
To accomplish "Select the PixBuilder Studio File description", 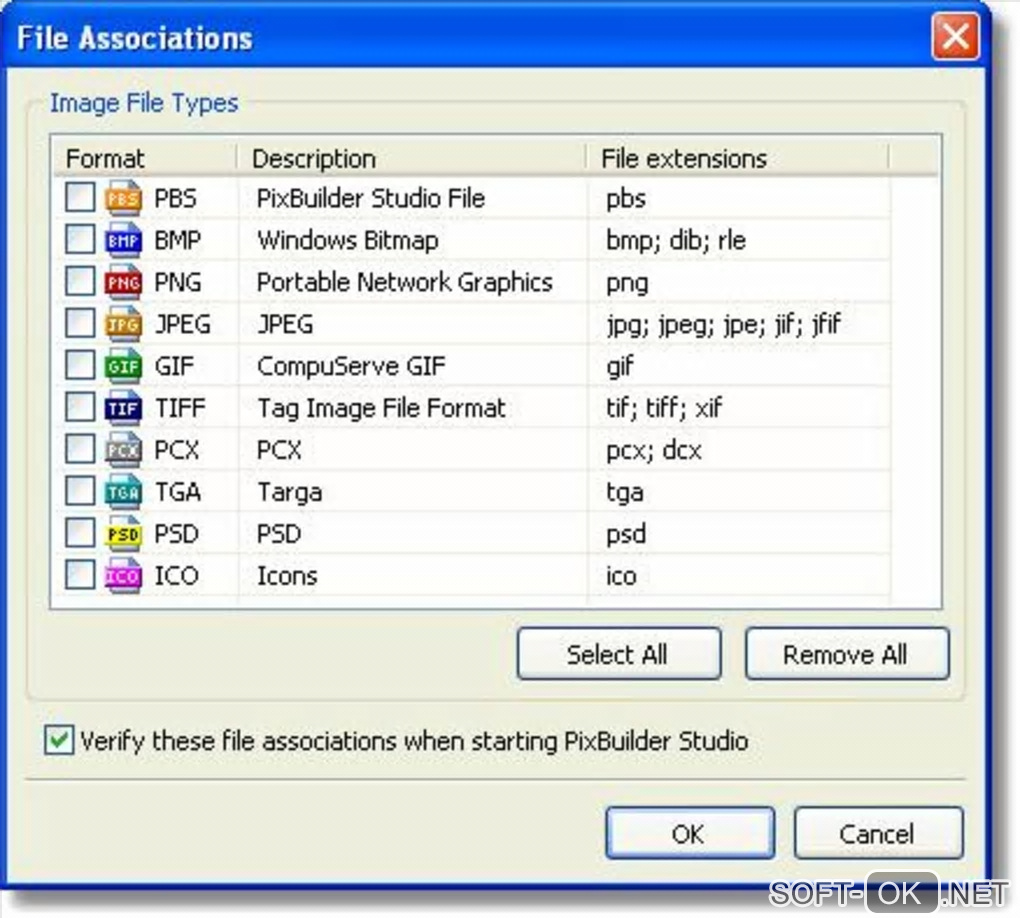I will 371,198.
